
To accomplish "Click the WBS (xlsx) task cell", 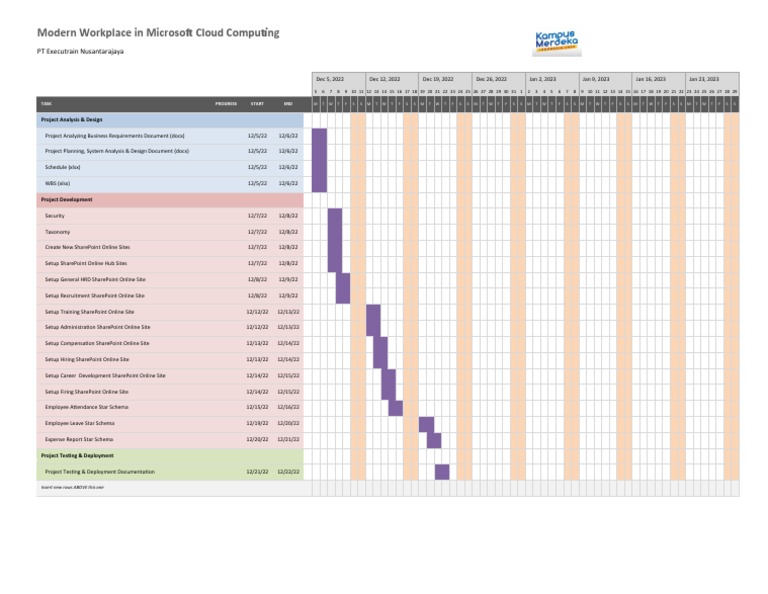I will [57, 183].
